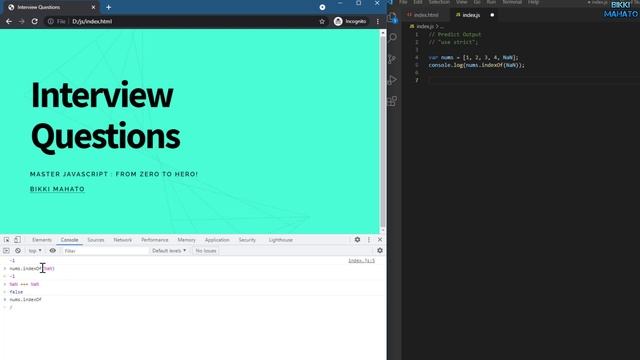640x360 pixels.
Task: Reload the Chrome page
Action: 35,21
